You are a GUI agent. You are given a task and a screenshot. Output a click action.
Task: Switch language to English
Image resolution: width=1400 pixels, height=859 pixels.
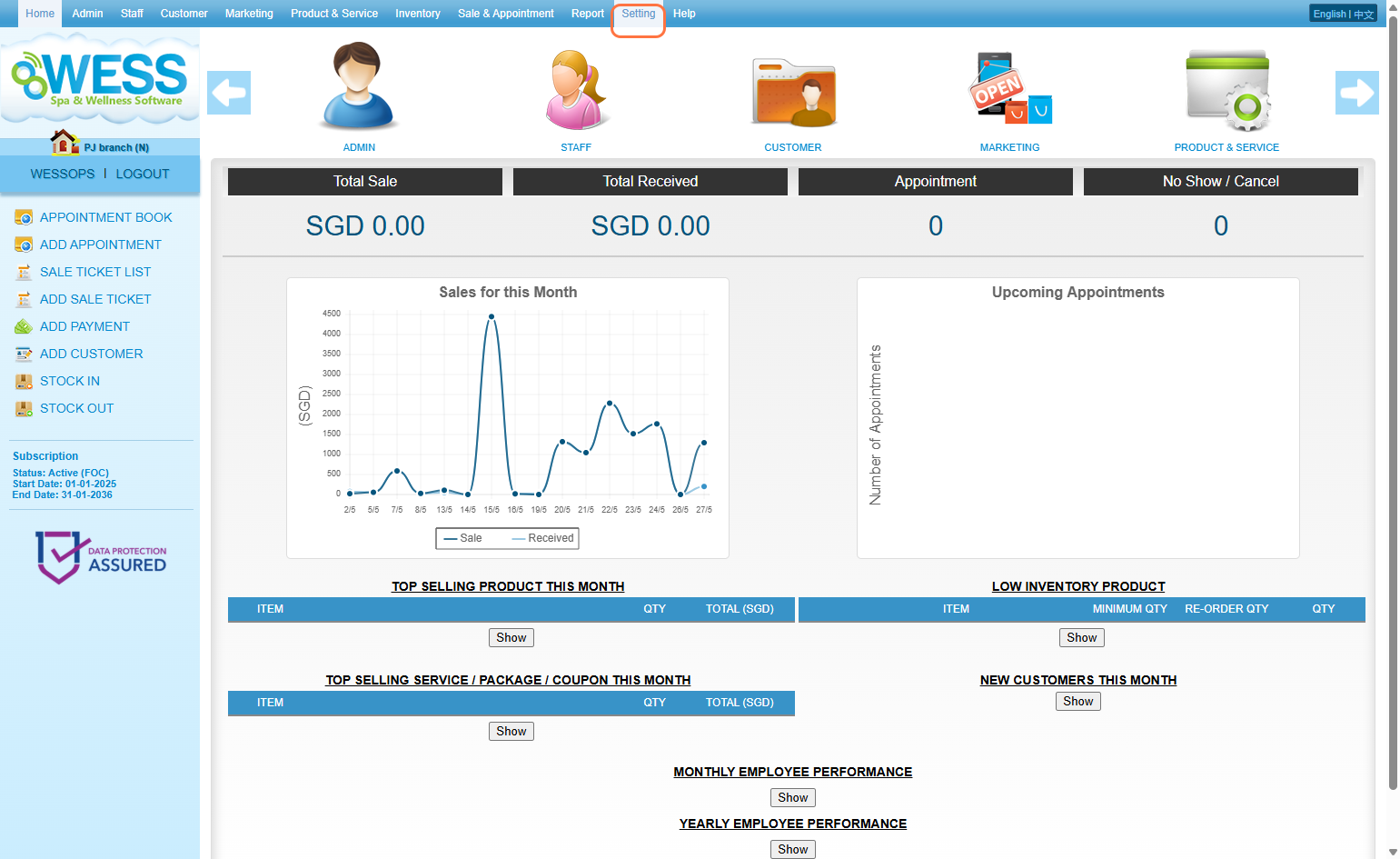tap(1329, 14)
